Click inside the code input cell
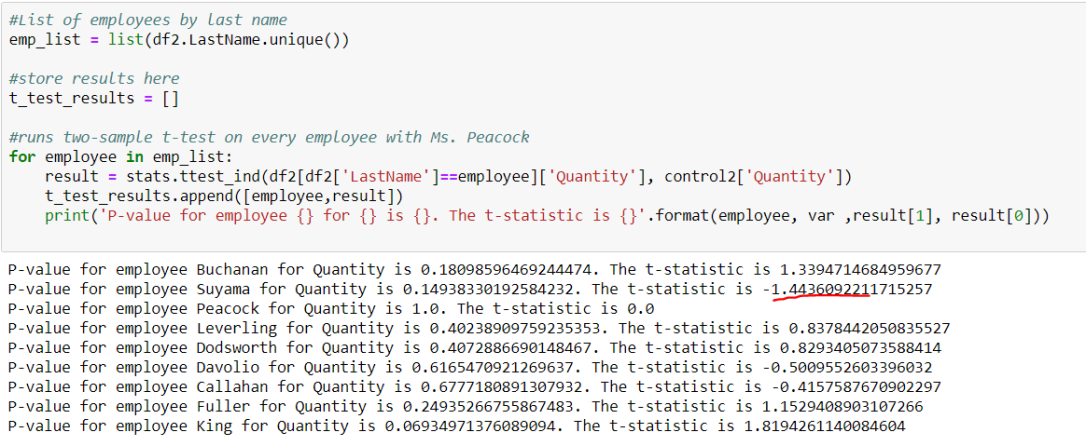Image resolution: width=1086 pixels, height=446 pixels. [x=543, y=126]
